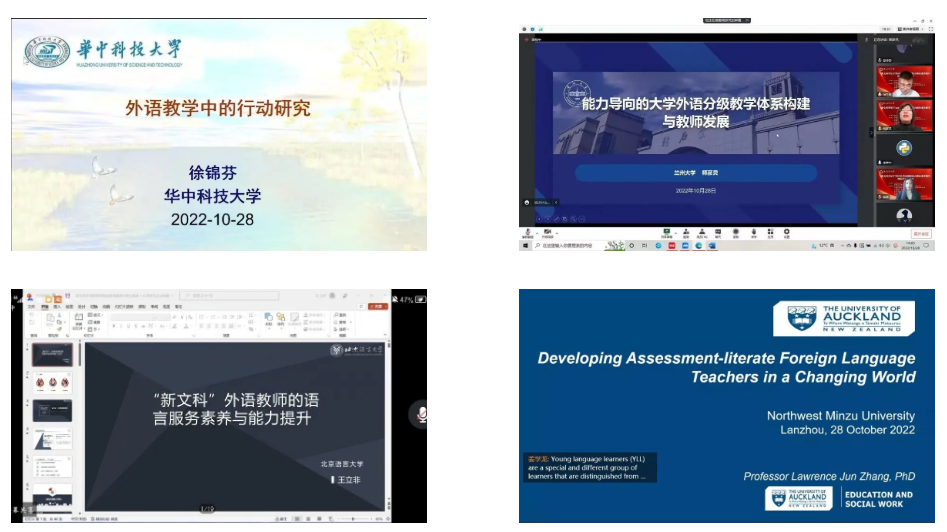Click the PowerPoint title bar search field
This screenshot has height=532, width=947.
[x=229, y=295]
